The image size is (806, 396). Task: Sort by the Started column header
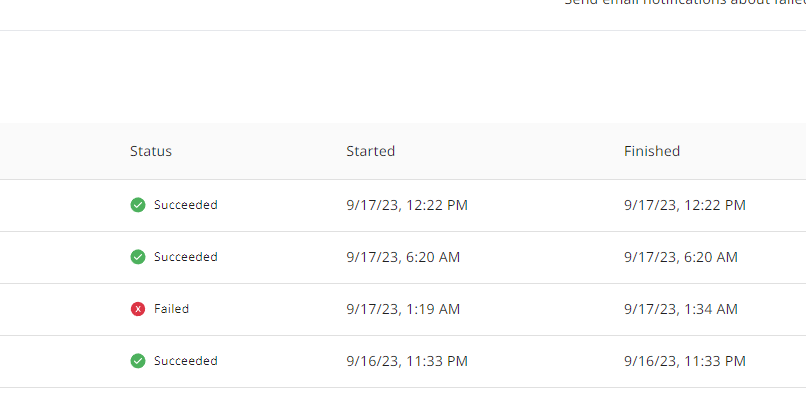point(370,151)
